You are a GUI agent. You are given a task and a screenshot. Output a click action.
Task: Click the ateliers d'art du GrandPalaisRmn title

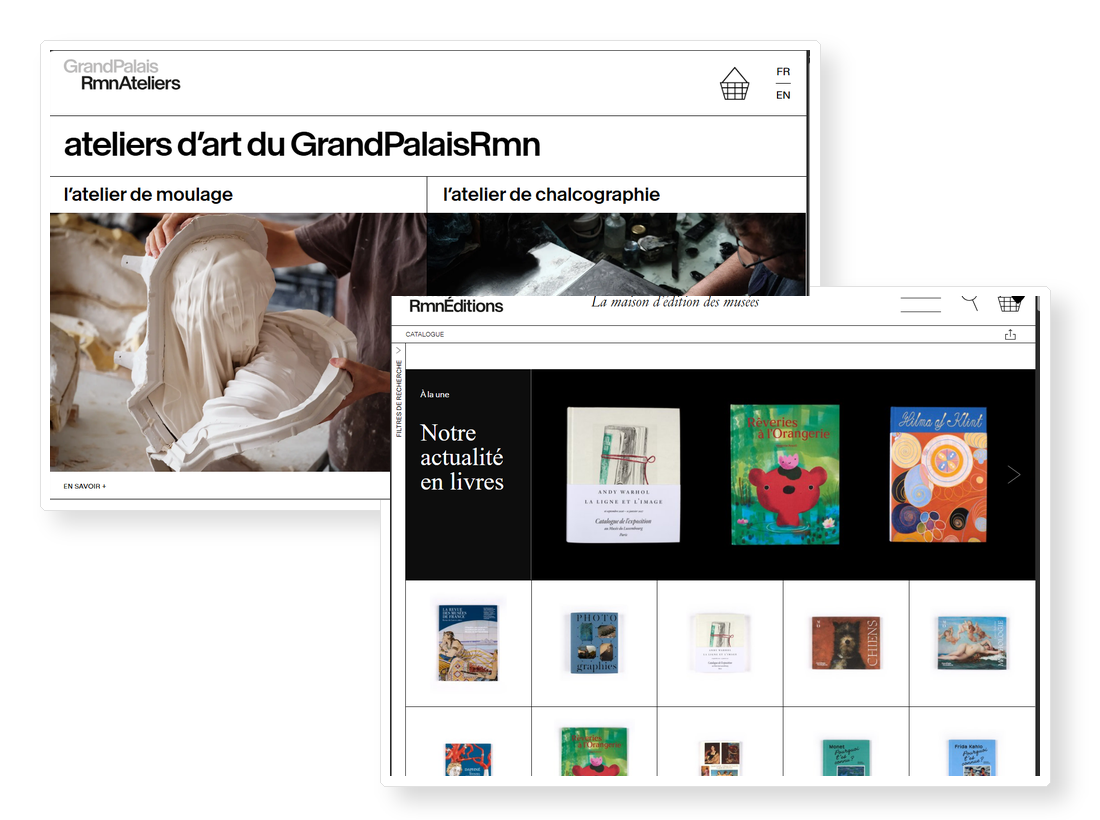coord(302,144)
